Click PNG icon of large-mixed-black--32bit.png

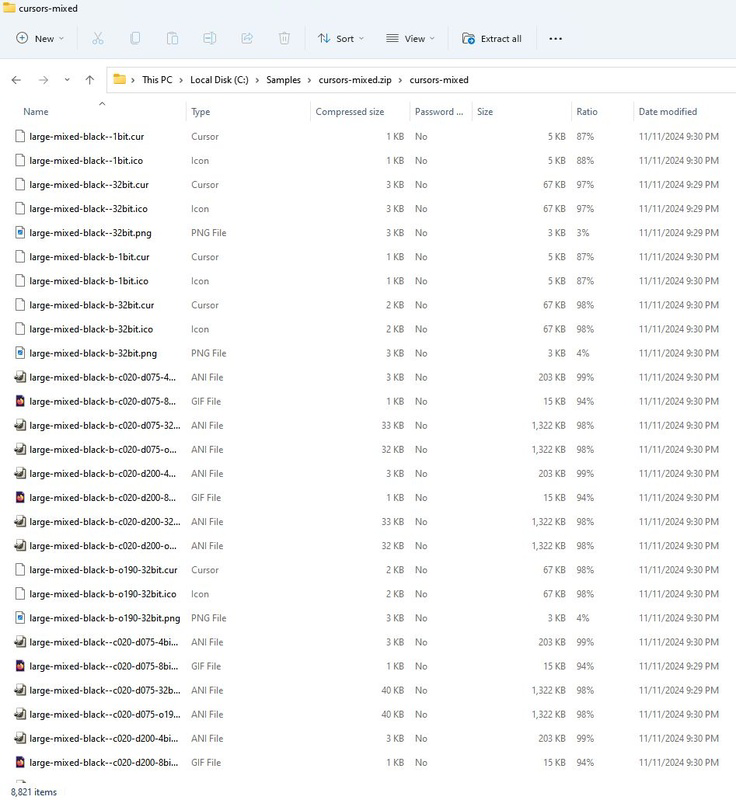pos(20,233)
